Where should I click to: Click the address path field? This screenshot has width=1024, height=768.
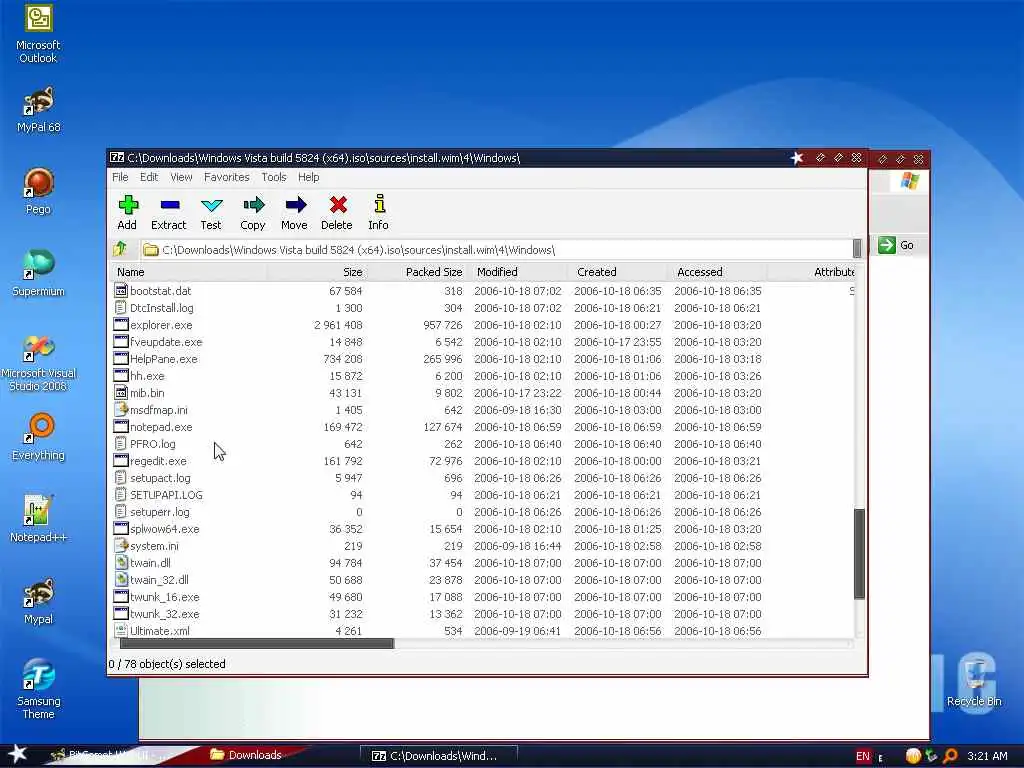click(x=496, y=249)
